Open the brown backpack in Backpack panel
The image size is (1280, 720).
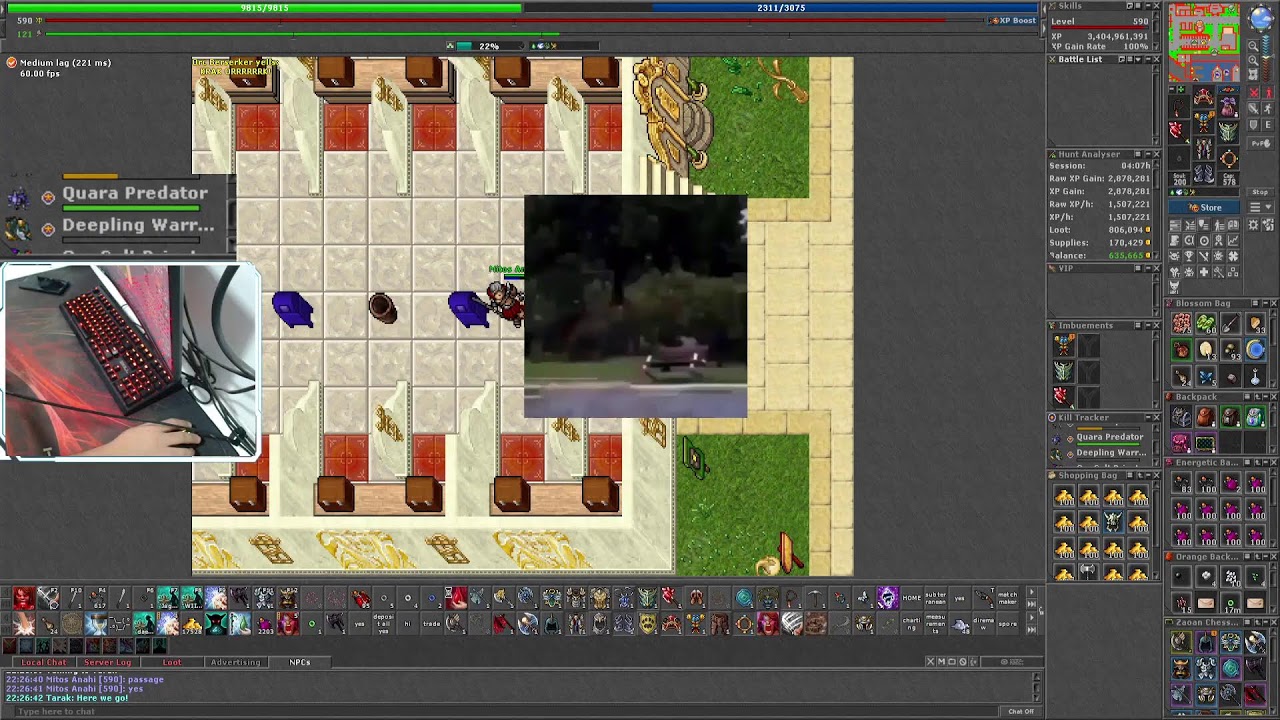(1206, 417)
